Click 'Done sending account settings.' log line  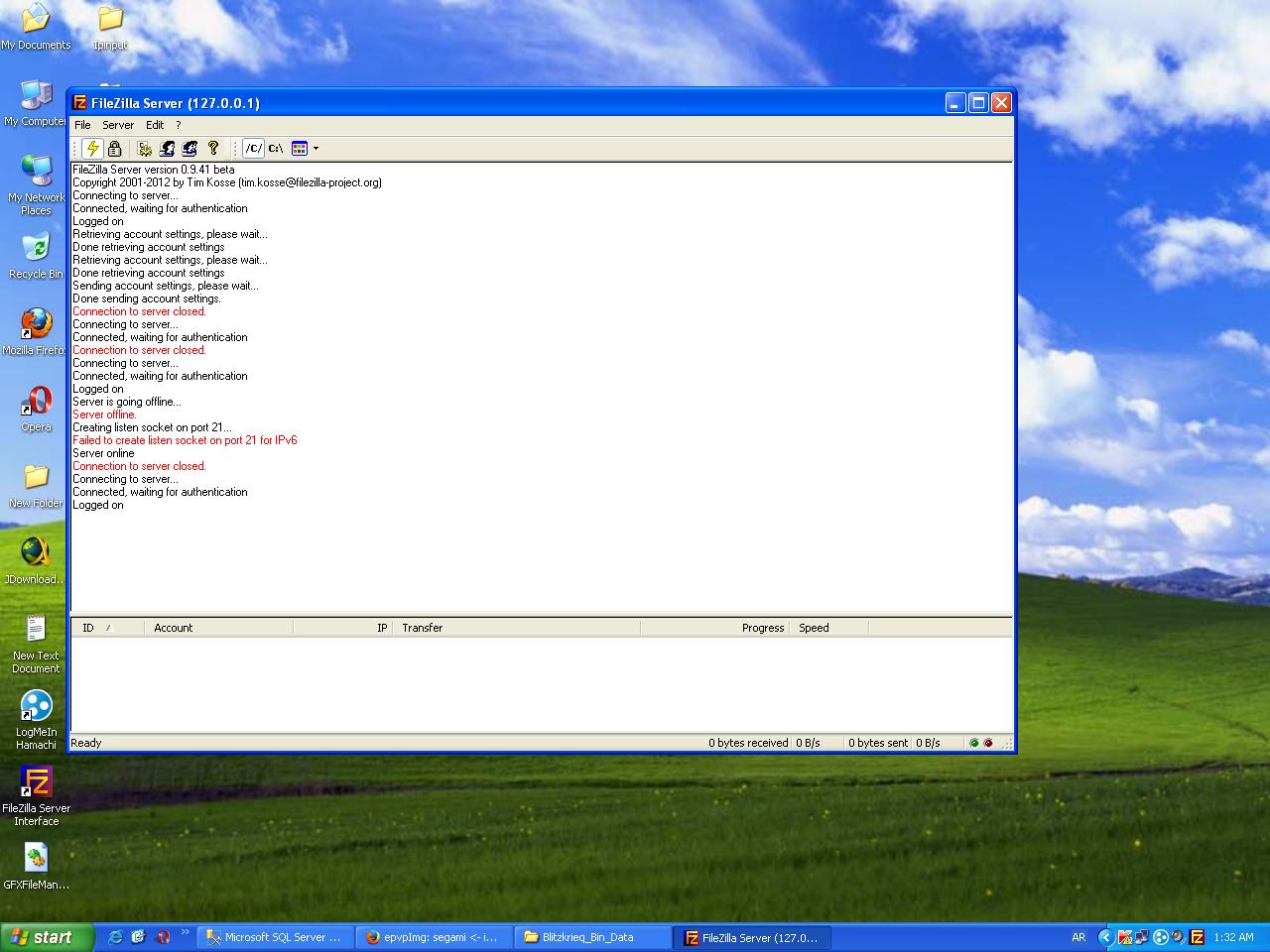(x=147, y=298)
